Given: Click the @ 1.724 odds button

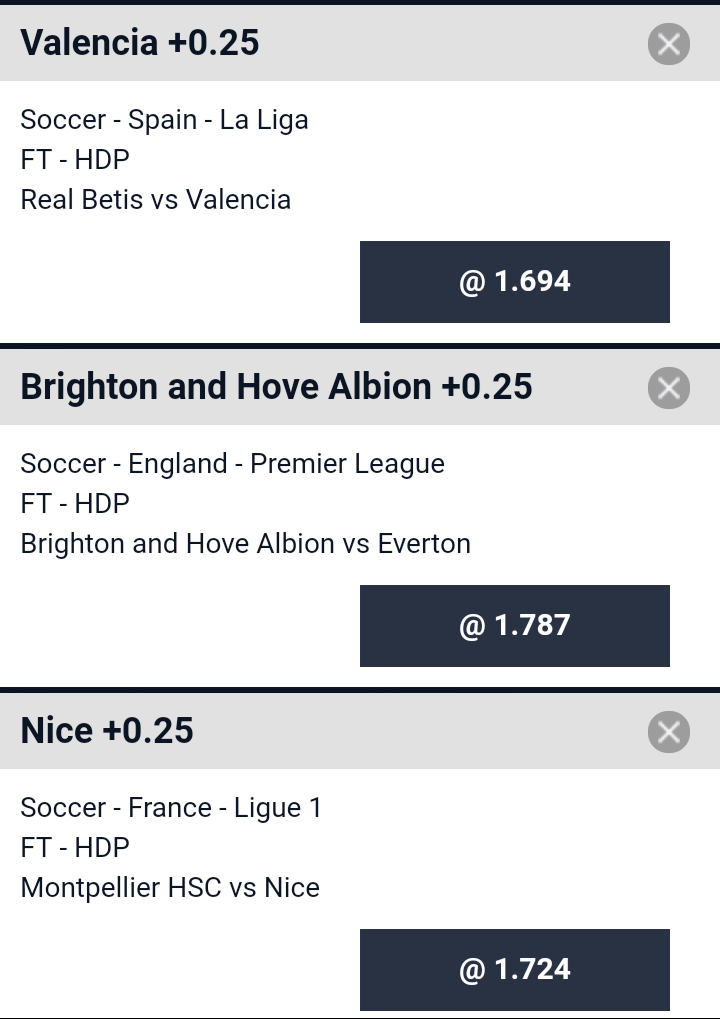Looking at the screenshot, I should pos(515,970).
